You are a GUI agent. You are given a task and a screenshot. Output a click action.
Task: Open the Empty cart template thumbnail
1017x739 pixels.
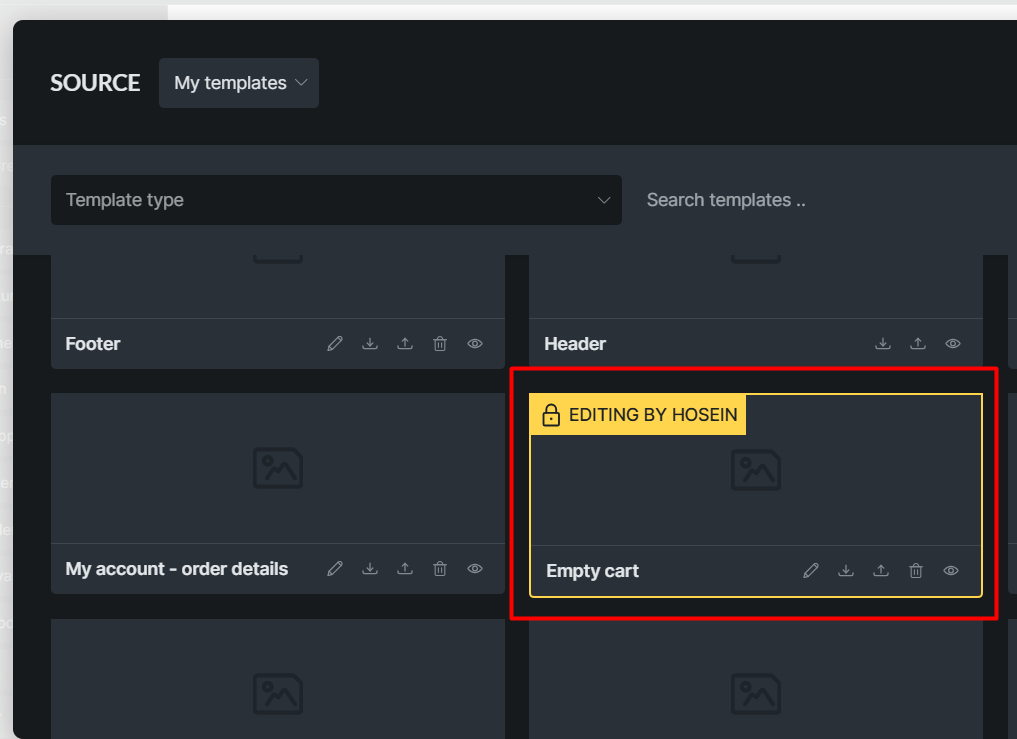(x=756, y=470)
